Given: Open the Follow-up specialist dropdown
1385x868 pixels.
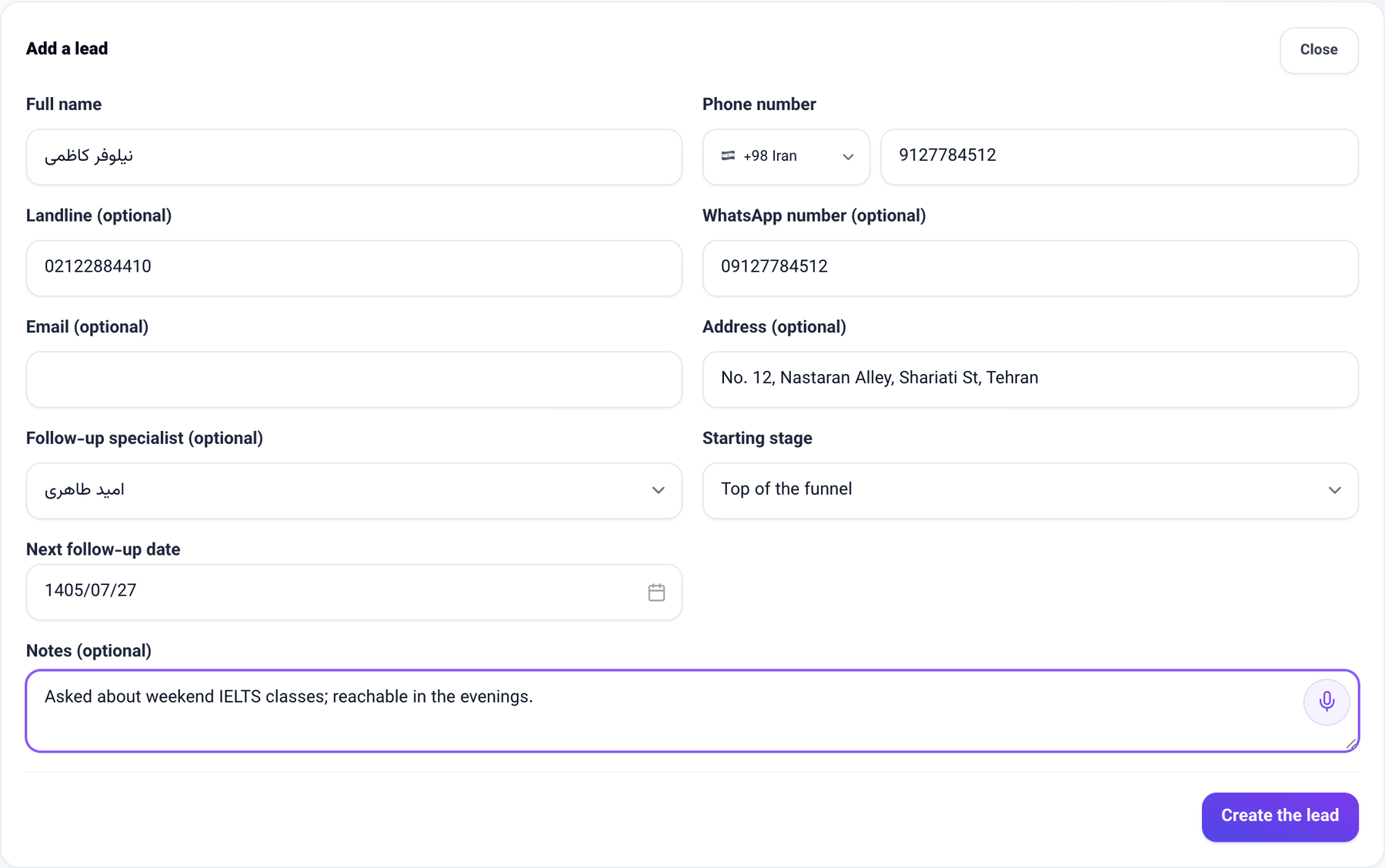Looking at the screenshot, I should pyautogui.click(x=354, y=490).
